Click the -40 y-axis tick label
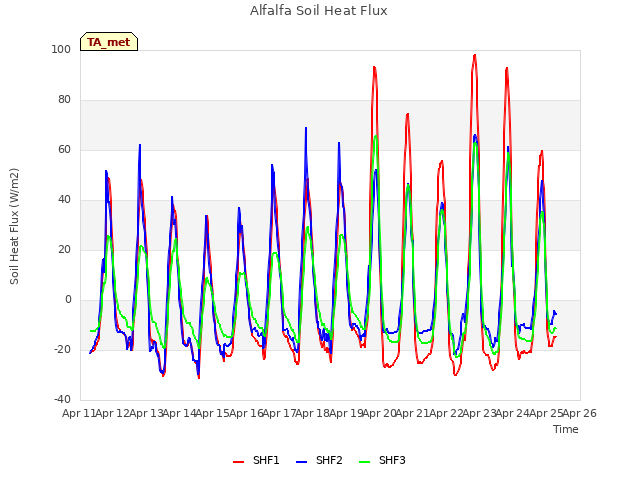This screenshot has width=640, height=480. click(x=62, y=399)
